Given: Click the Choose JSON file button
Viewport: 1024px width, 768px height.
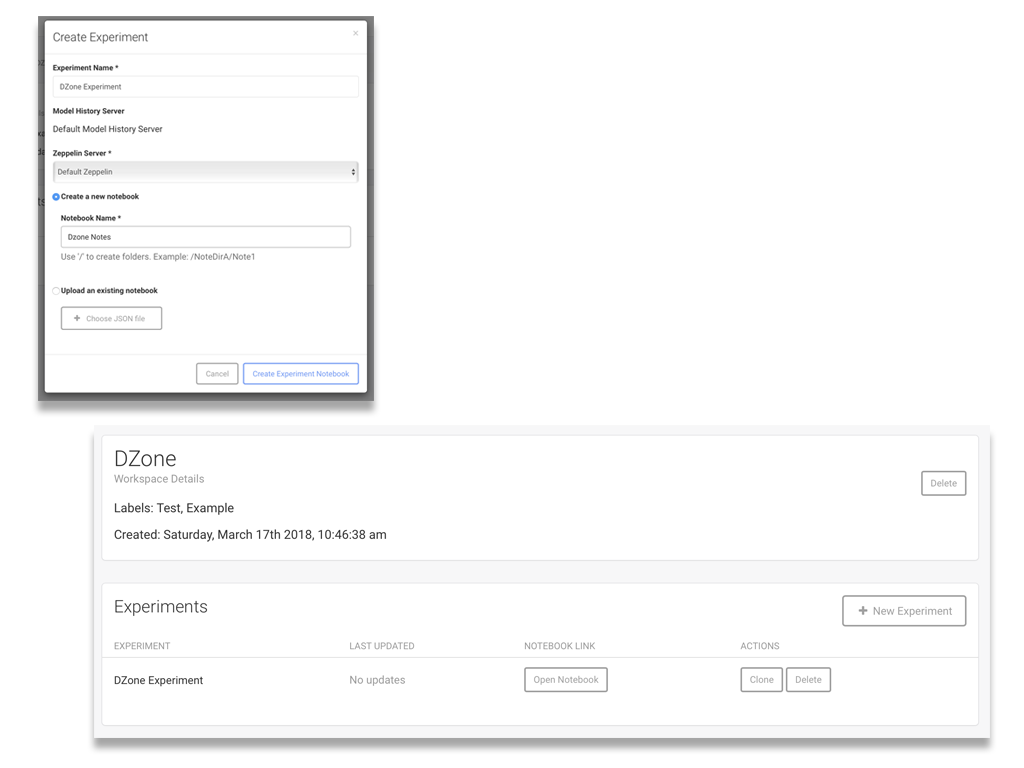Looking at the screenshot, I should pyautogui.click(x=111, y=318).
